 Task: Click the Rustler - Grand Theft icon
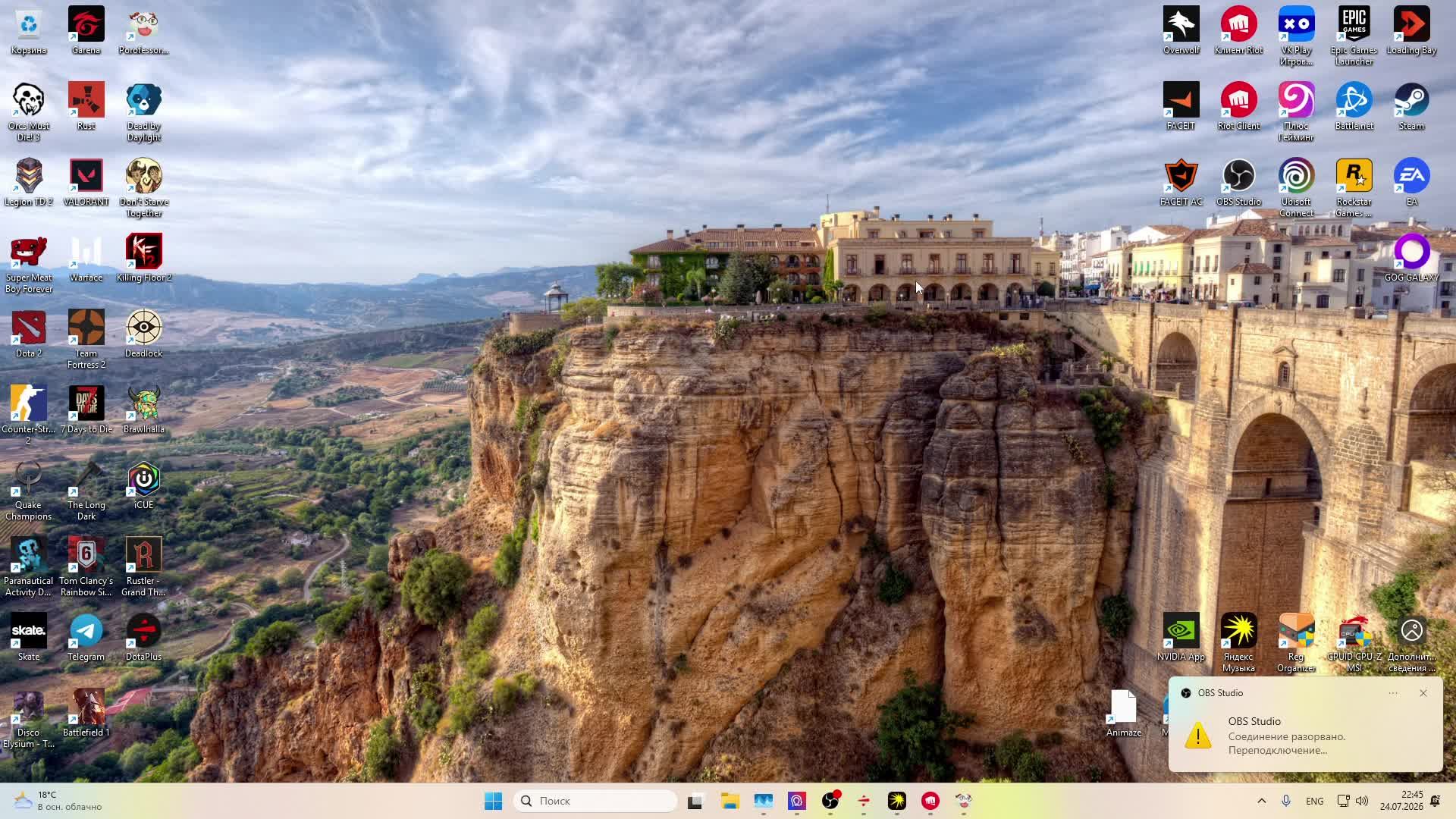[143, 567]
